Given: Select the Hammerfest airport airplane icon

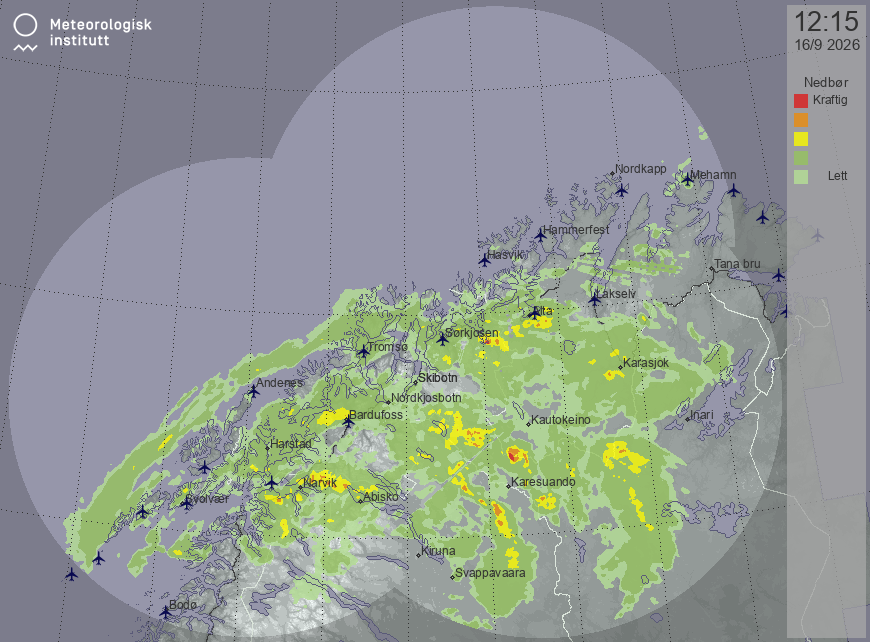Looking at the screenshot, I should point(540,235).
